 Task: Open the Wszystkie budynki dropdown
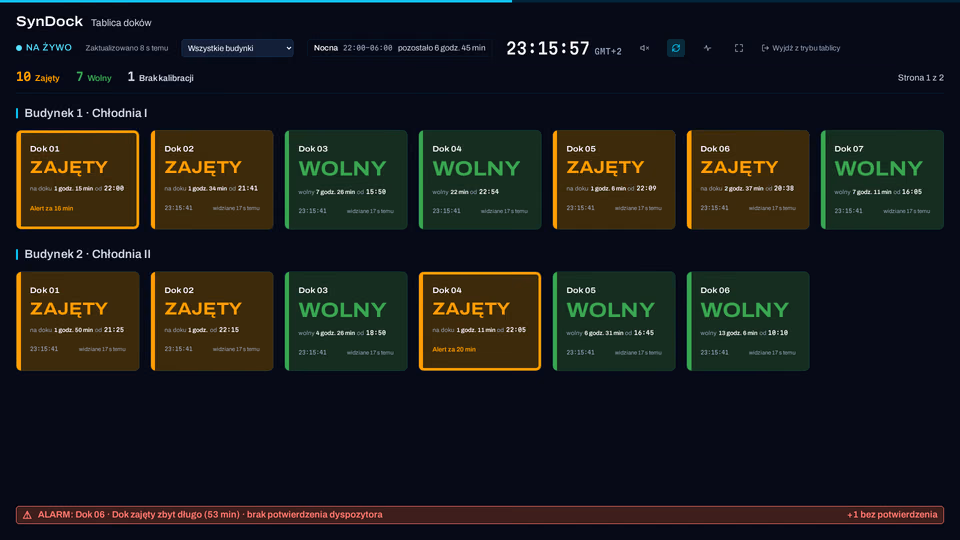pyautogui.click(x=238, y=48)
